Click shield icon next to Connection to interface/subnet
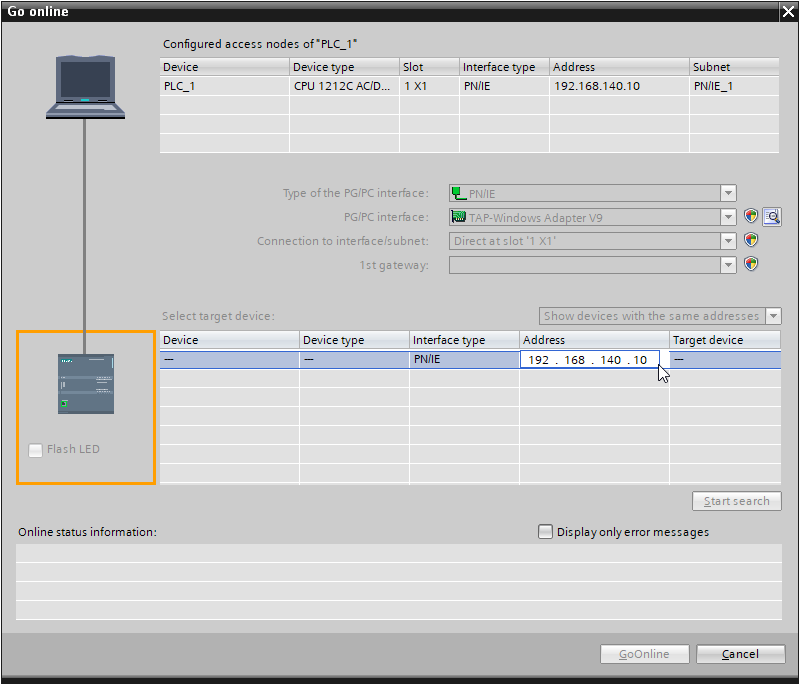Viewport: 800px width, 685px height. (x=751, y=240)
